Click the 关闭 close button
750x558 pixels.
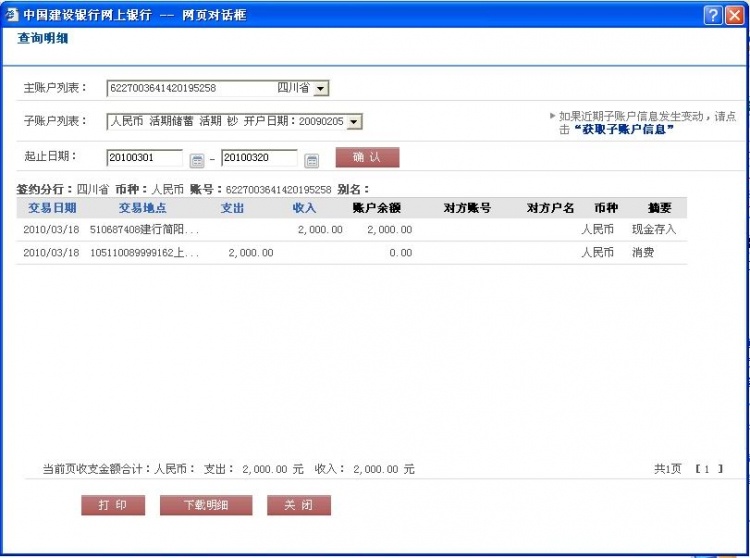(x=298, y=505)
